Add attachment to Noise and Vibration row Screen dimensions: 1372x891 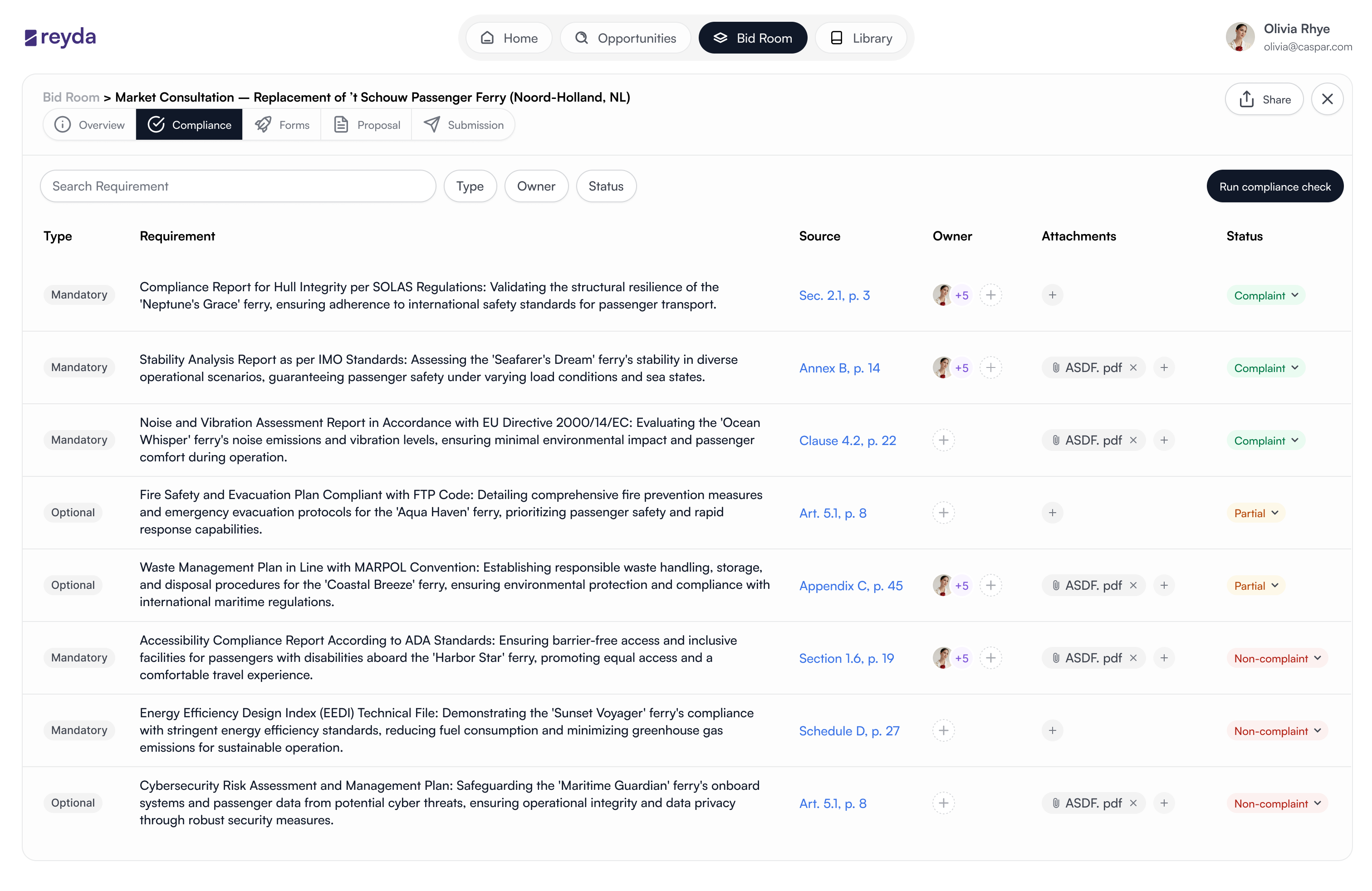(x=1164, y=441)
